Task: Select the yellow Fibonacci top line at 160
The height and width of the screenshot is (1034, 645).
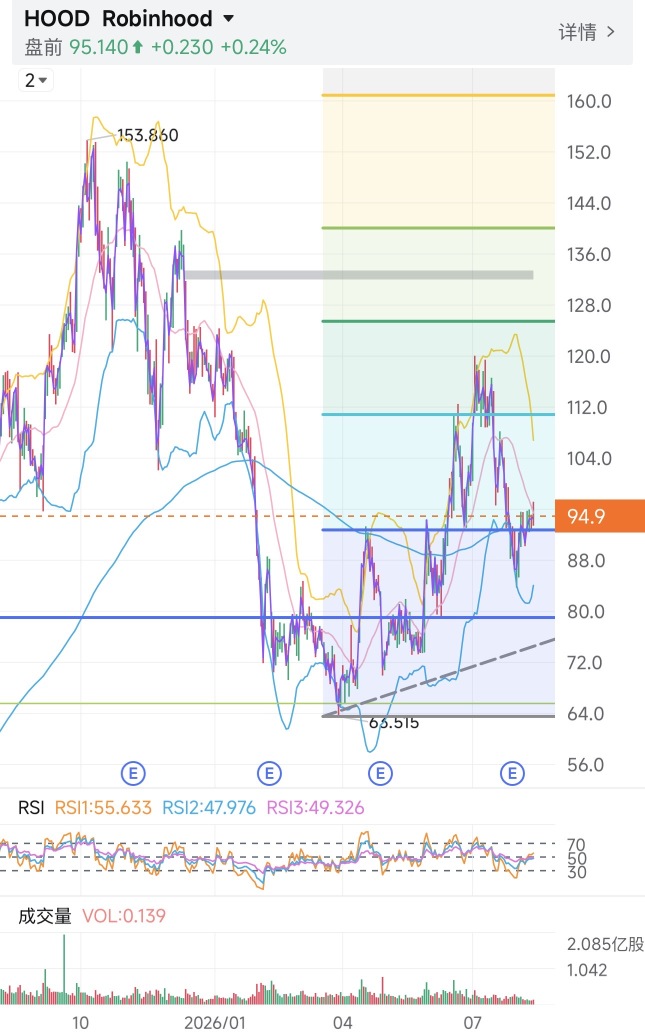Action: [438, 96]
